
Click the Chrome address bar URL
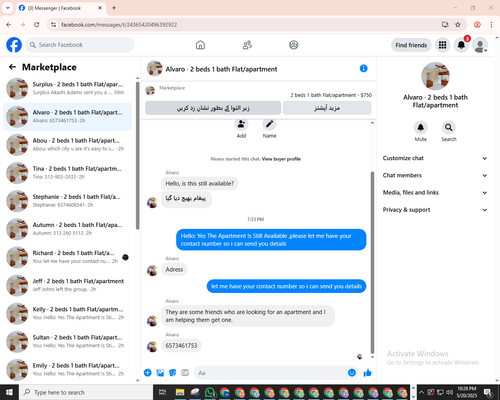(119, 25)
